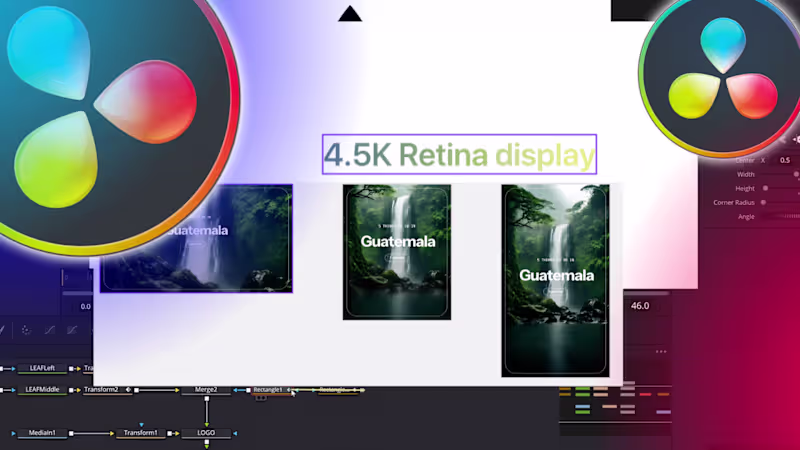The image size is (800, 450).
Task: Select the Transform2 node
Action: click(x=107, y=389)
